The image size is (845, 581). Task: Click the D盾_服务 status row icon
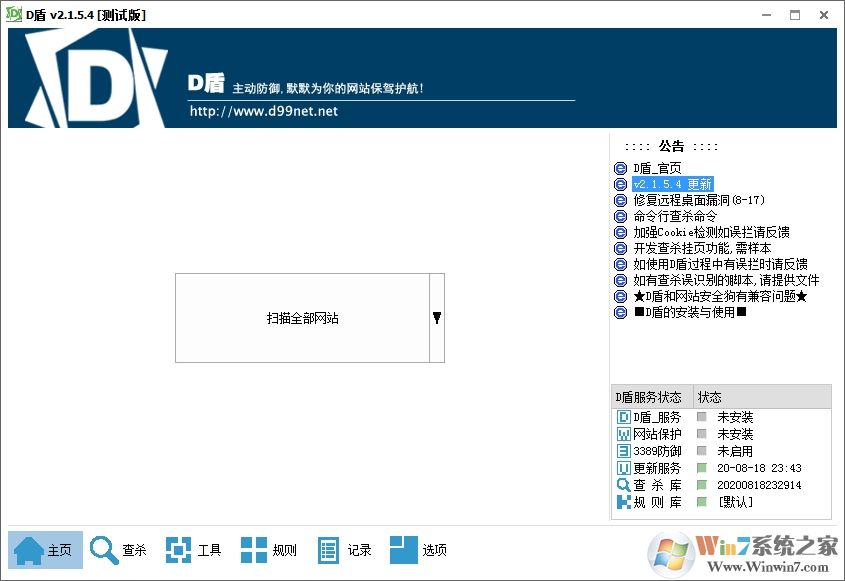click(x=622, y=417)
